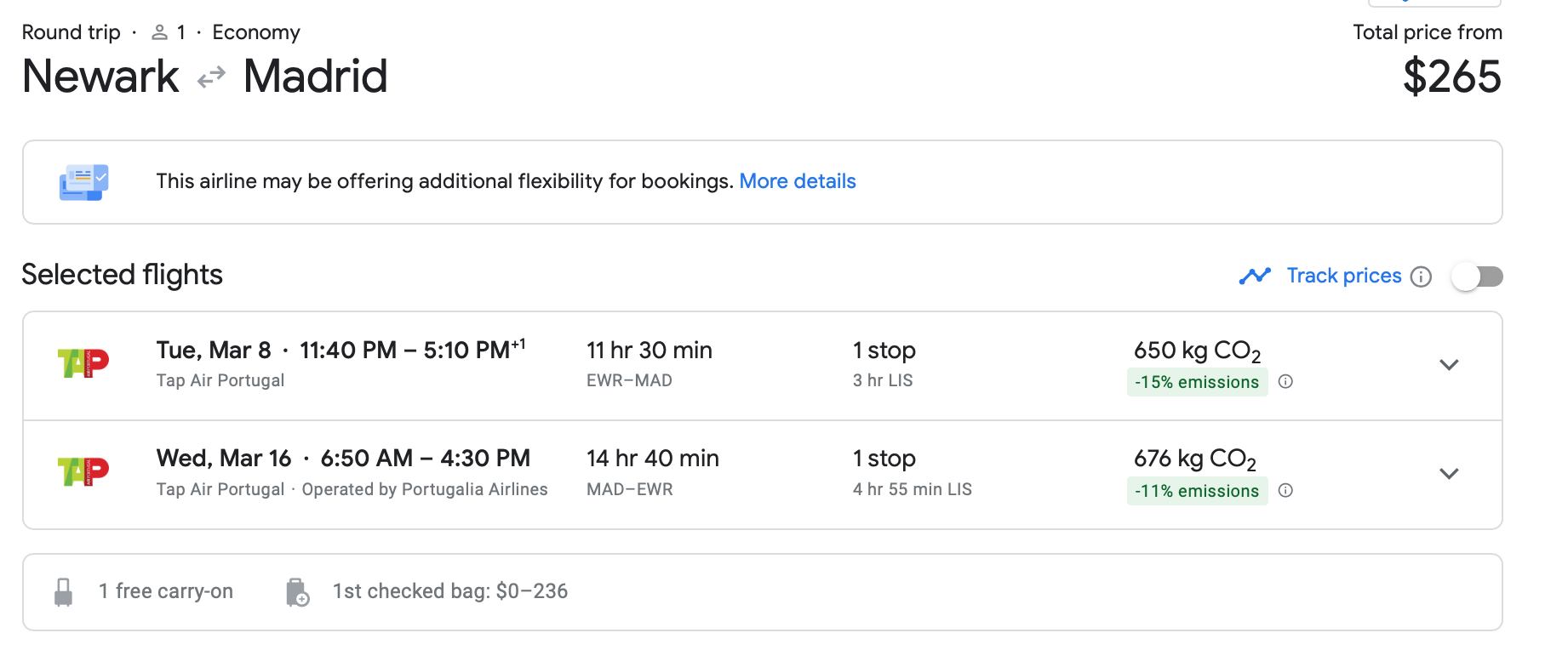Click the checked bag suitcase icon
This screenshot has height=650, width=1568.
[x=297, y=592]
